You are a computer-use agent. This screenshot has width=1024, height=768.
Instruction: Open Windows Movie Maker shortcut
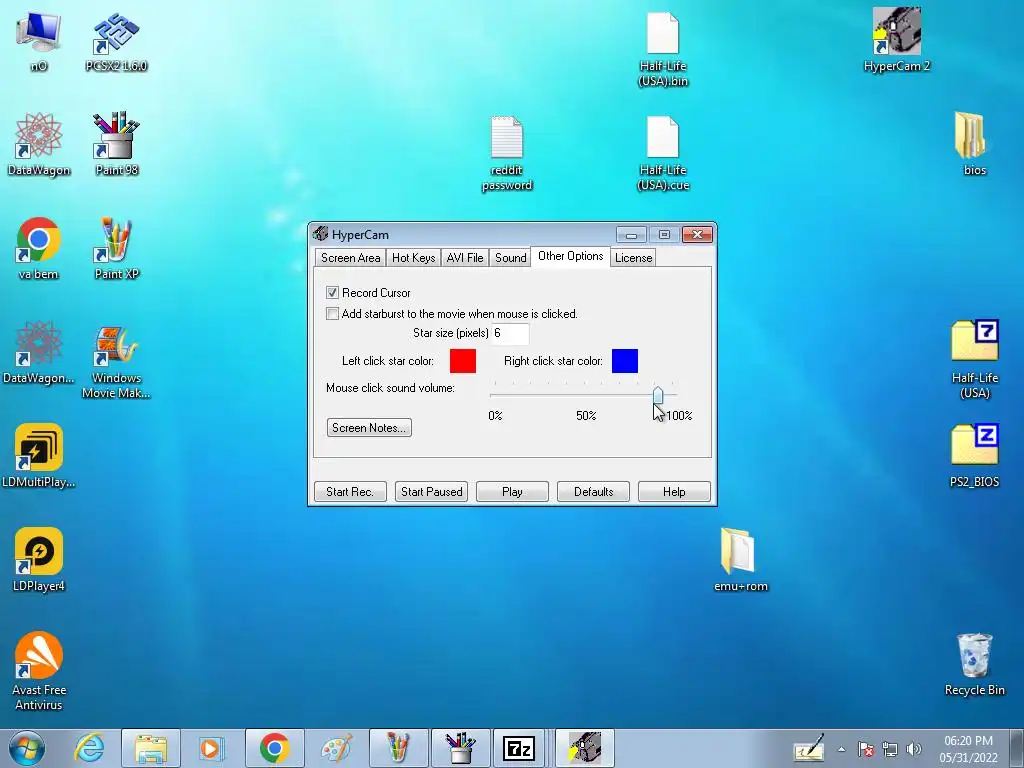pos(116,361)
